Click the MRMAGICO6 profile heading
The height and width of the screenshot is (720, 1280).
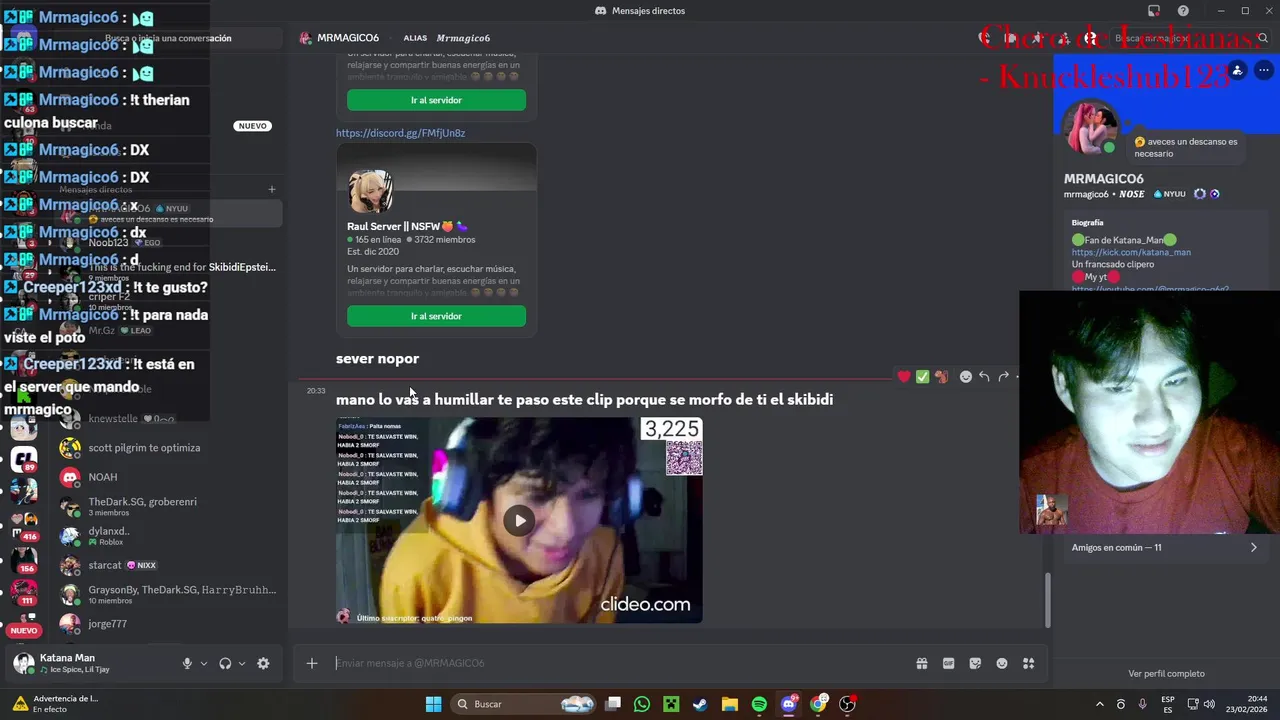pyautogui.click(x=1103, y=179)
